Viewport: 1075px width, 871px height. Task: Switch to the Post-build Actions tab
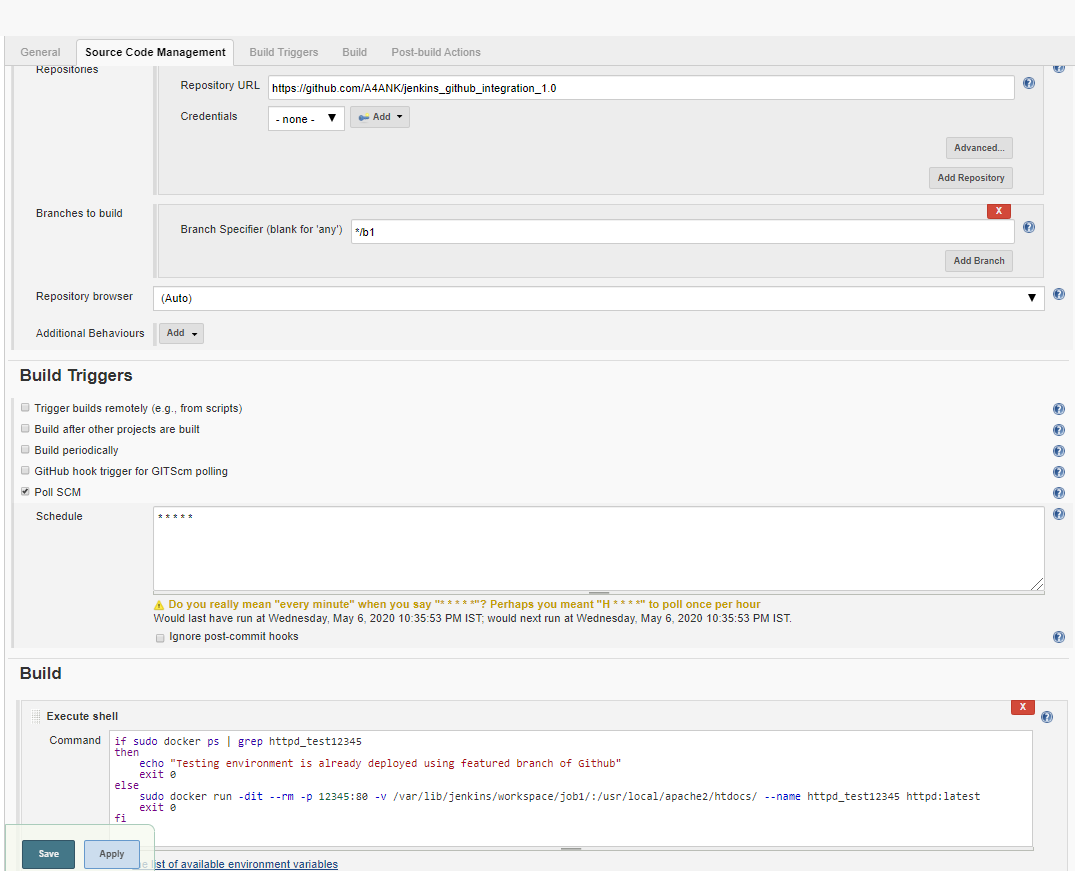(x=435, y=52)
